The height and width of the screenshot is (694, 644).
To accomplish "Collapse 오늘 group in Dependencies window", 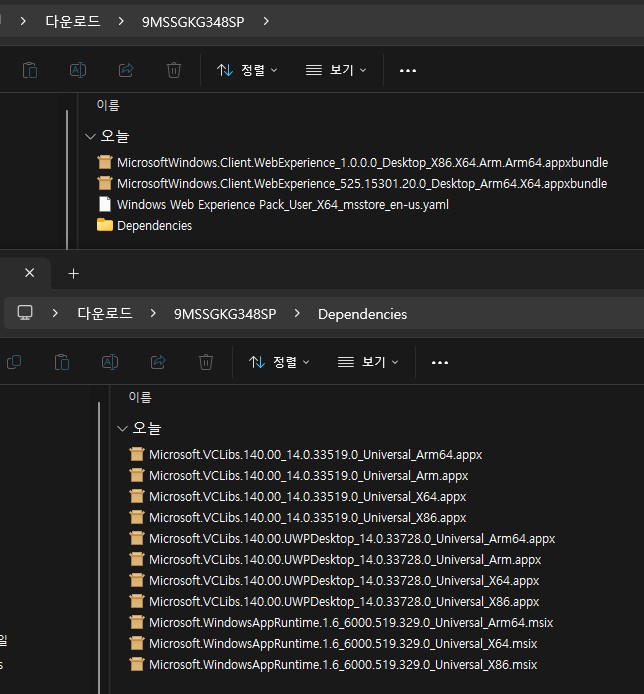I will tap(122, 428).
